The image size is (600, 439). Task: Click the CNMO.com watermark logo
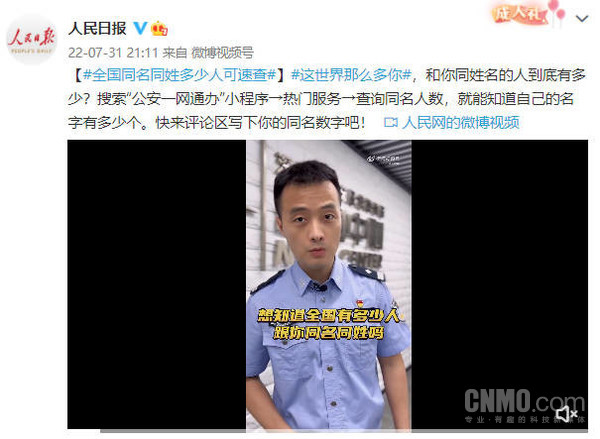pos(525,405)
